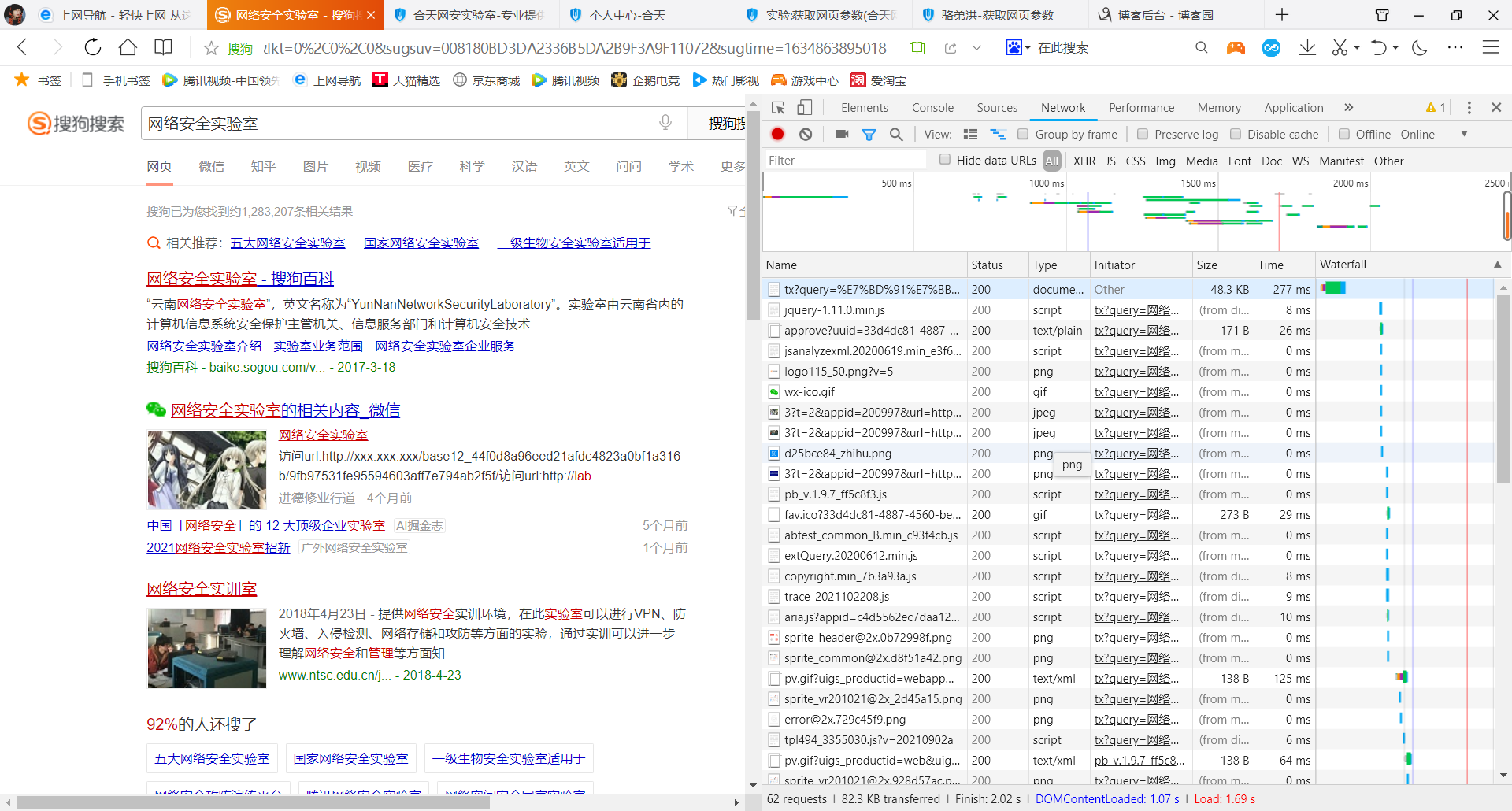Viewport: 1512px width, 811px height.
Task: Open the 网络安全实验室 - 搜狗百科 result
Action: 240,279
